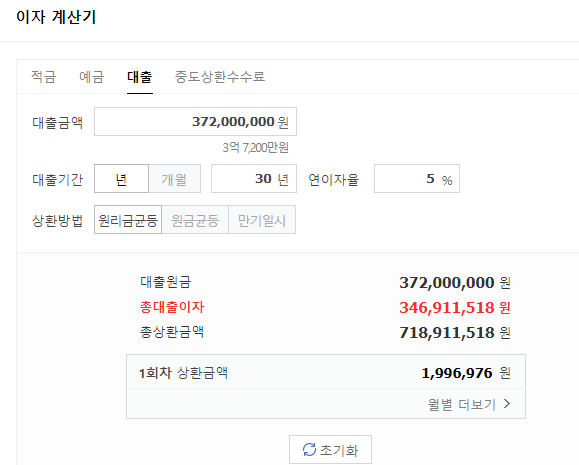Viewport: 579px width, 465px height.
Task: Click the 이자 계산기 title
Action: click(56, 17)
